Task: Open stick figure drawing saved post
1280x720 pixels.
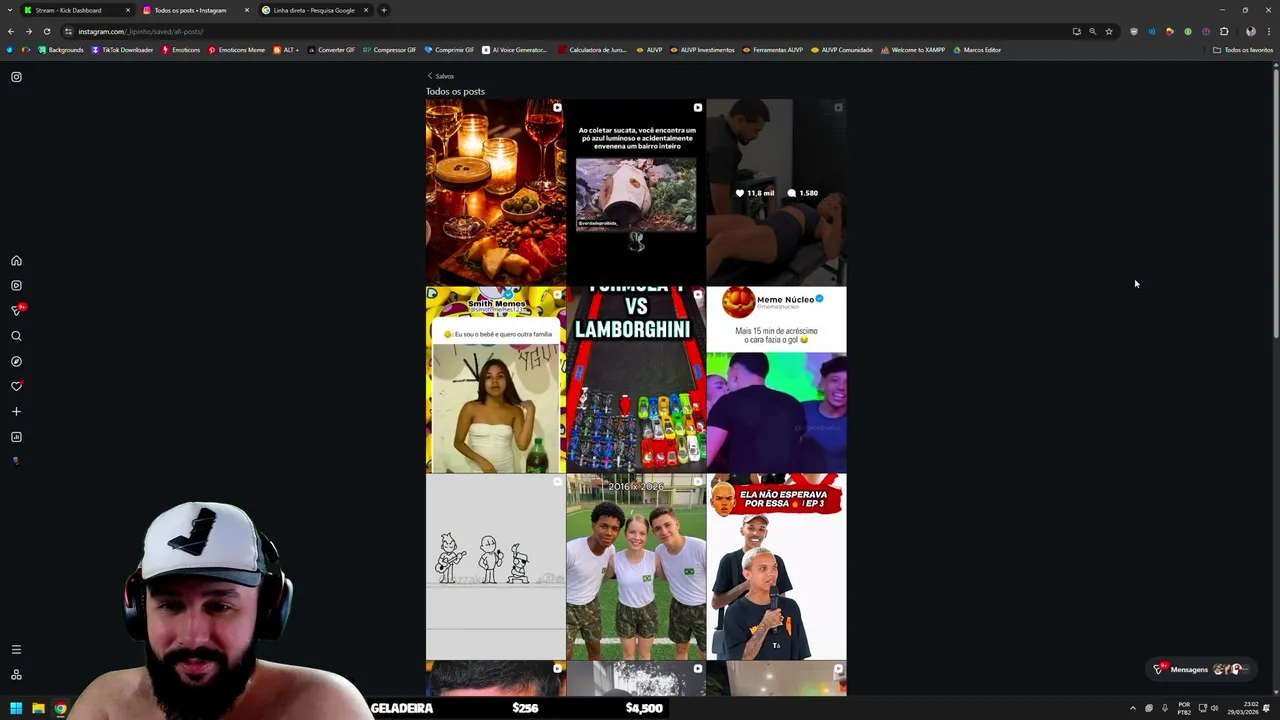Action: pyautogui.click(x=495, y=567)
